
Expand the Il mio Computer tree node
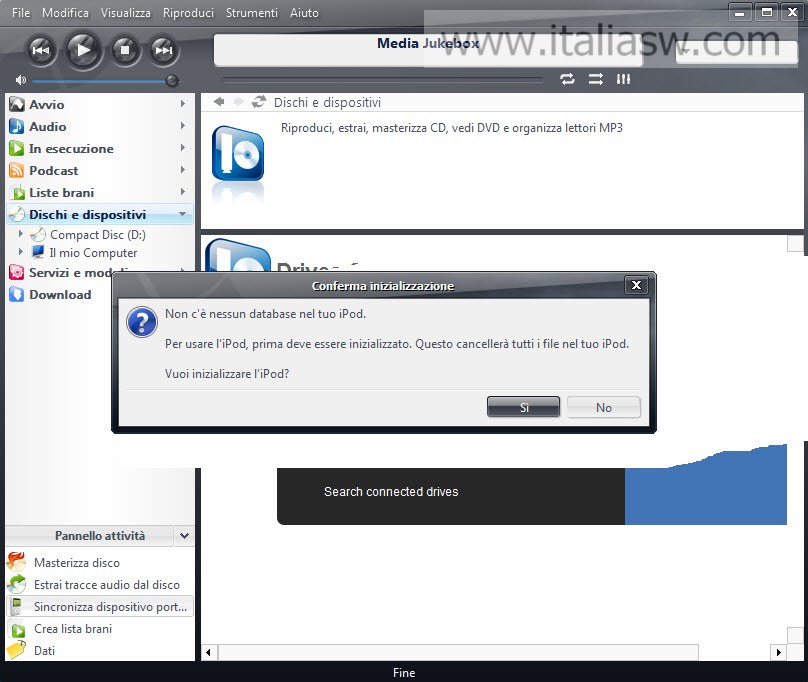point(21,252)
